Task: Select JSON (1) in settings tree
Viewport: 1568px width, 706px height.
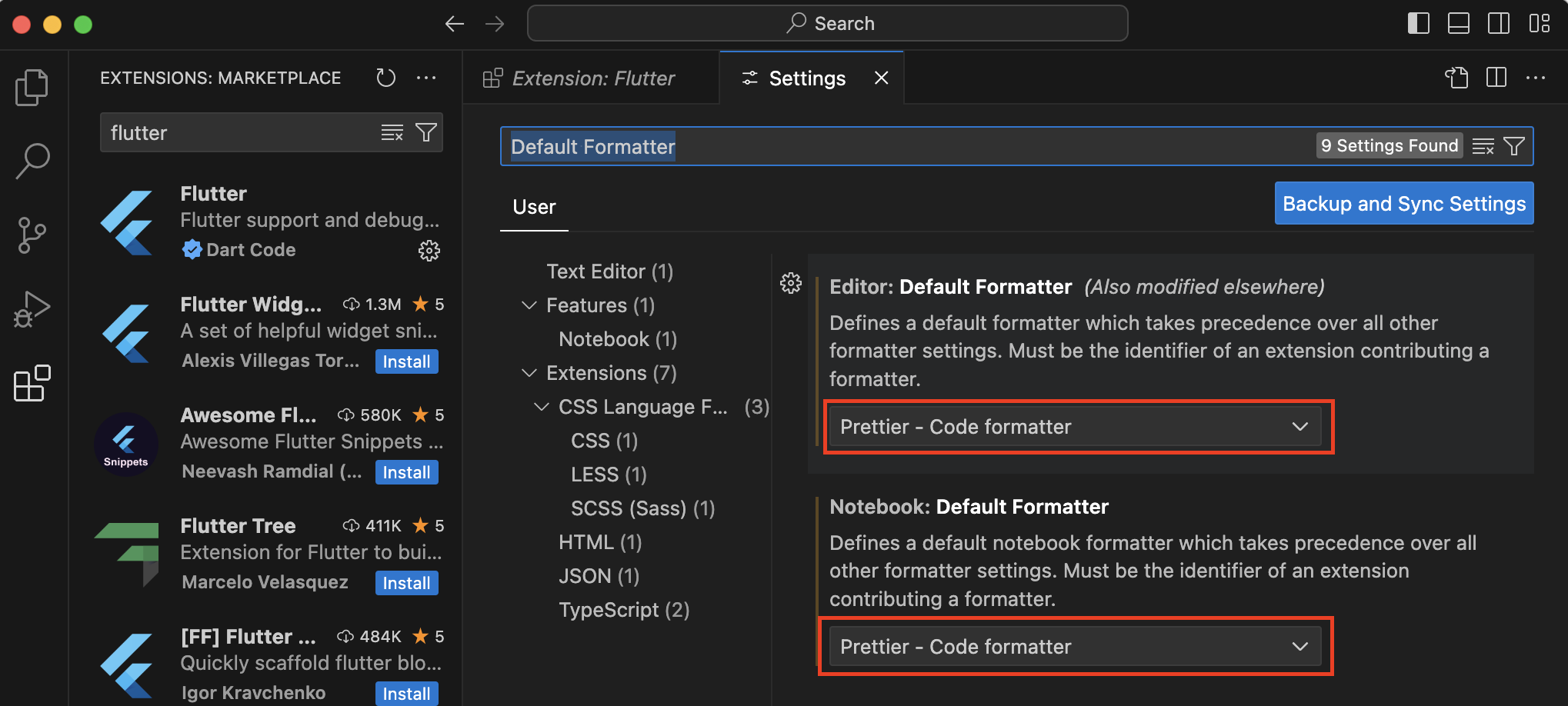Action: [599, 576]
